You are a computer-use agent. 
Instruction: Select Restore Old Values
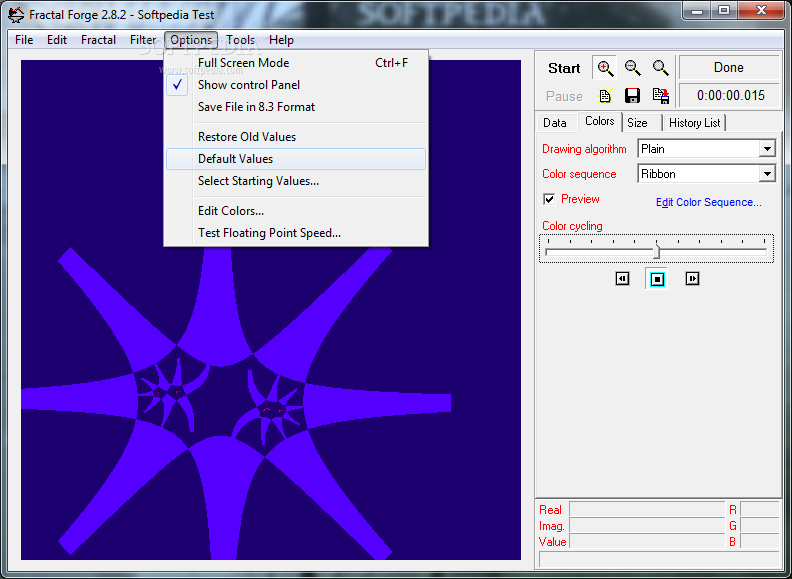(x=296, y=137)
